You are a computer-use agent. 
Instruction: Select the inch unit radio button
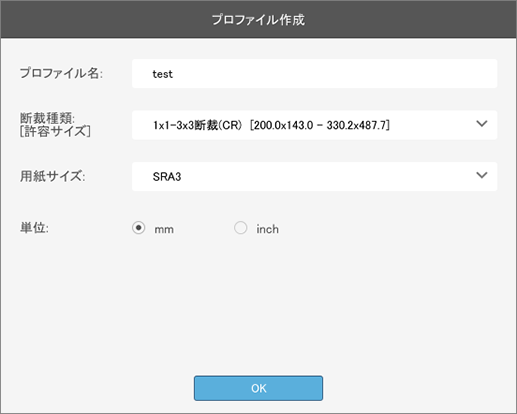pos(240,228)
